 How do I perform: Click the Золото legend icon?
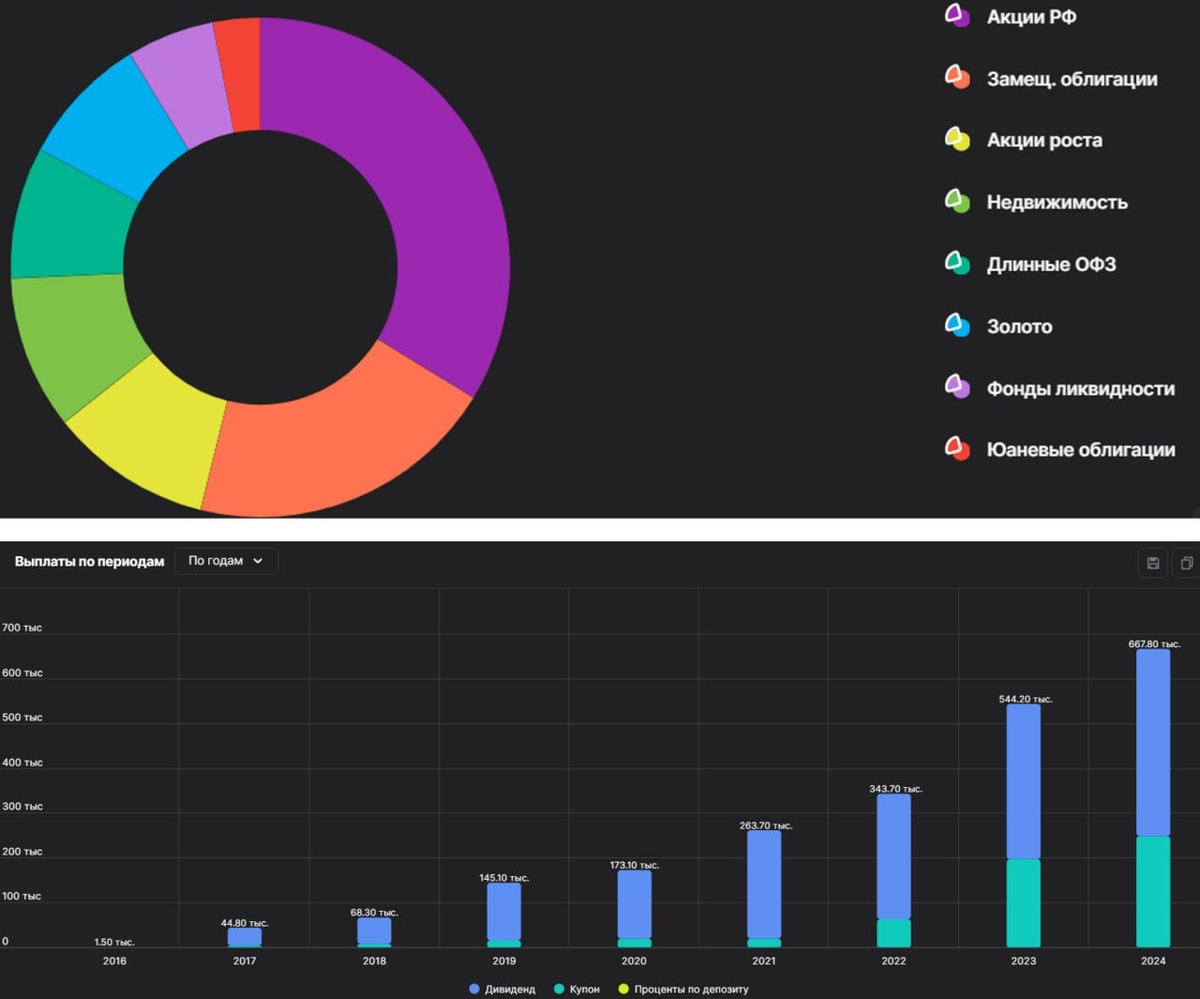click(957, 326)
